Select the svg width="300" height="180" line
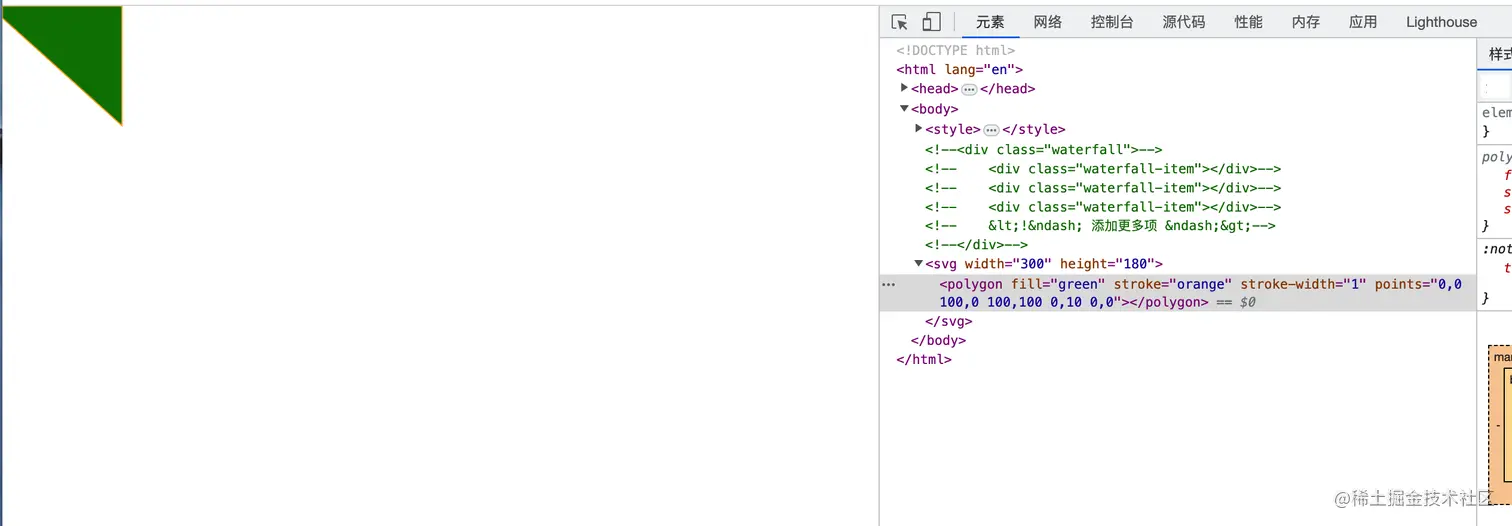The width and height of the screenshot is (1512, 526). click(x=1044, y=264)
